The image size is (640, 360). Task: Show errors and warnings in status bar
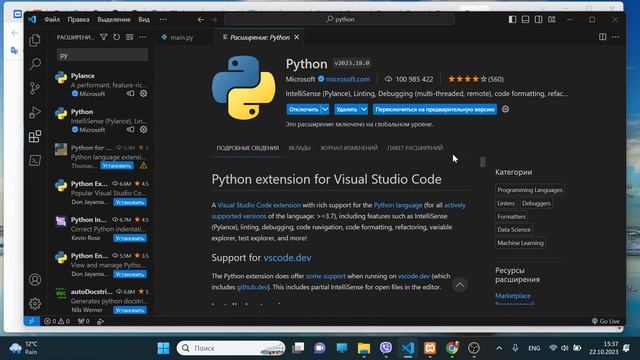point(57,321)
